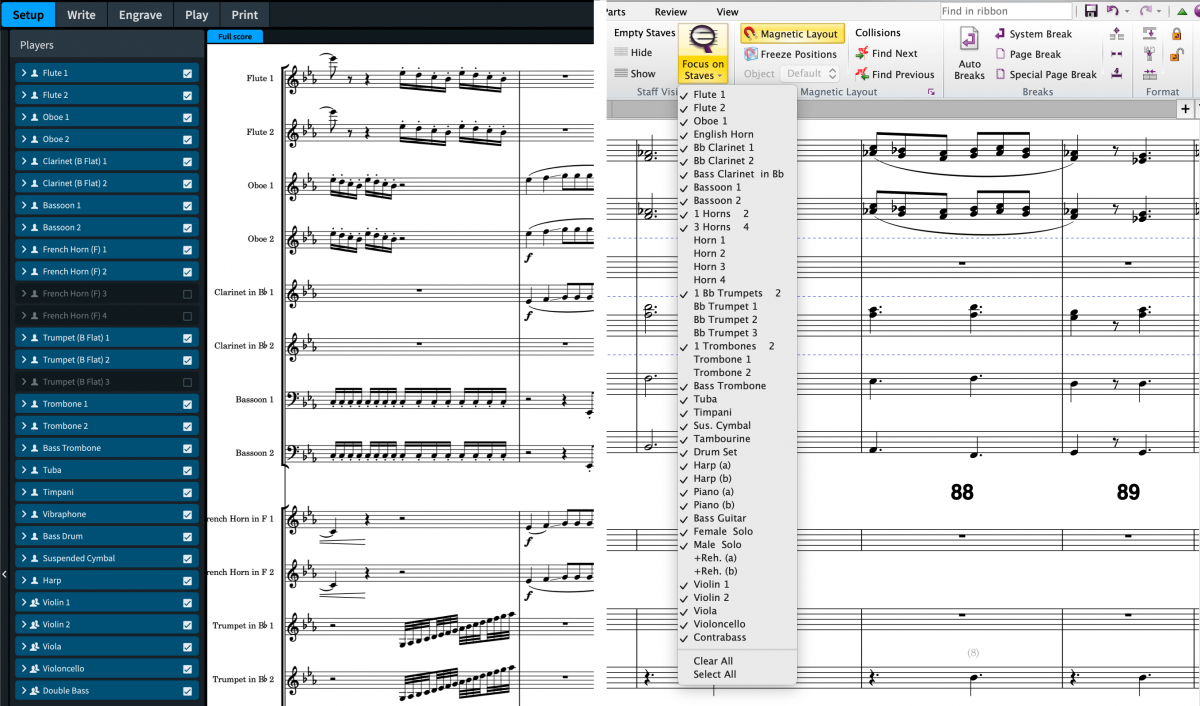Switch to the Play mode tab
Image resolution: width=1200 pixels, height=706 pixels.
[197, 15]
